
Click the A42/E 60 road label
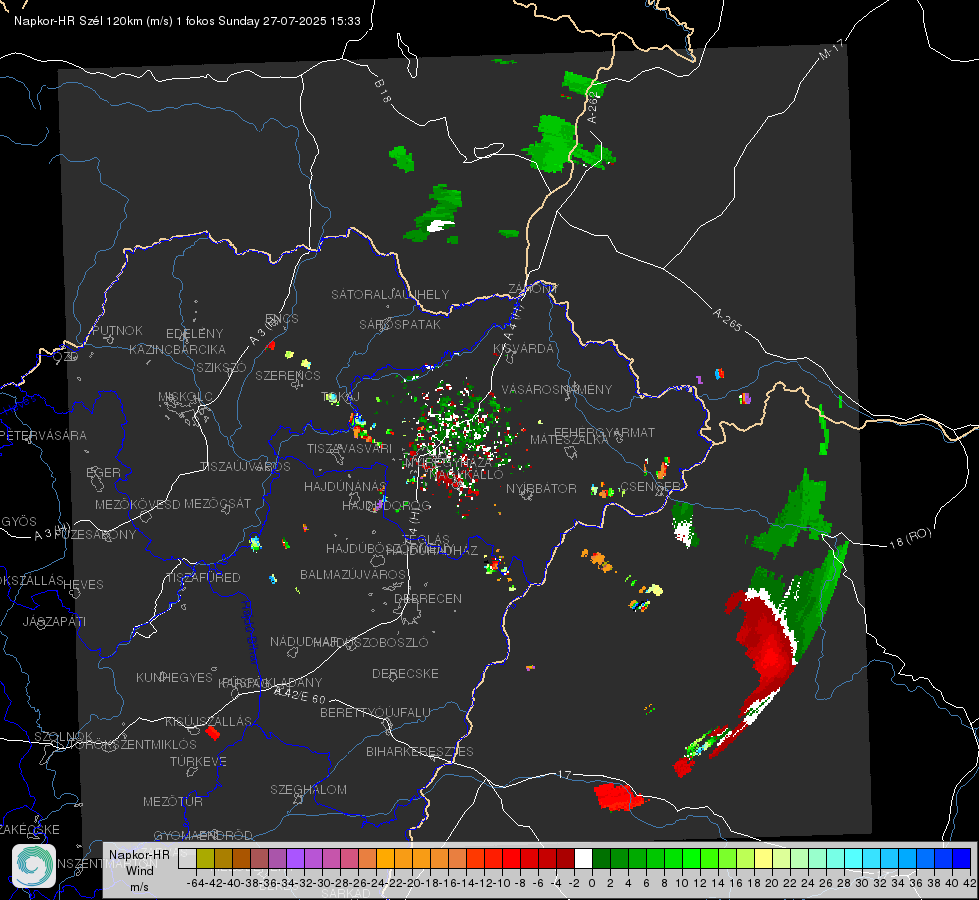(x=300, y=695)
